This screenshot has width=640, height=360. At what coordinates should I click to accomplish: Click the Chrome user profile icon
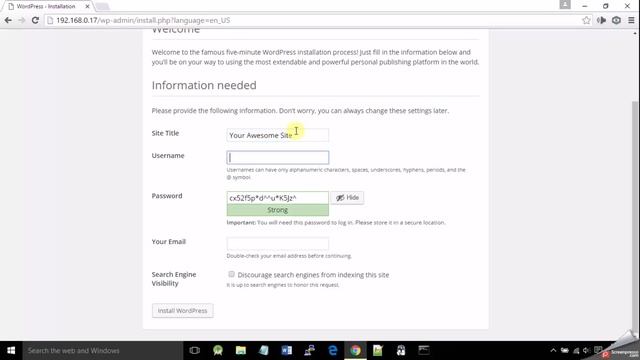[x=565, y=5]
